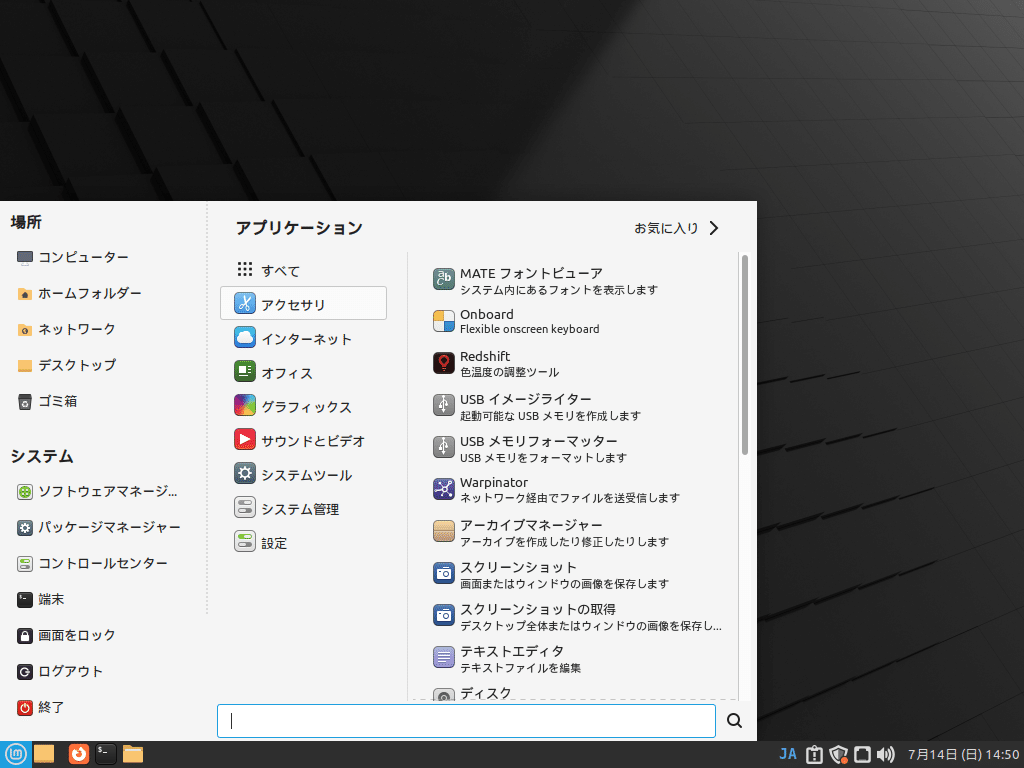
Task: Click 画面をロック
Action: (x=66, y=635)
